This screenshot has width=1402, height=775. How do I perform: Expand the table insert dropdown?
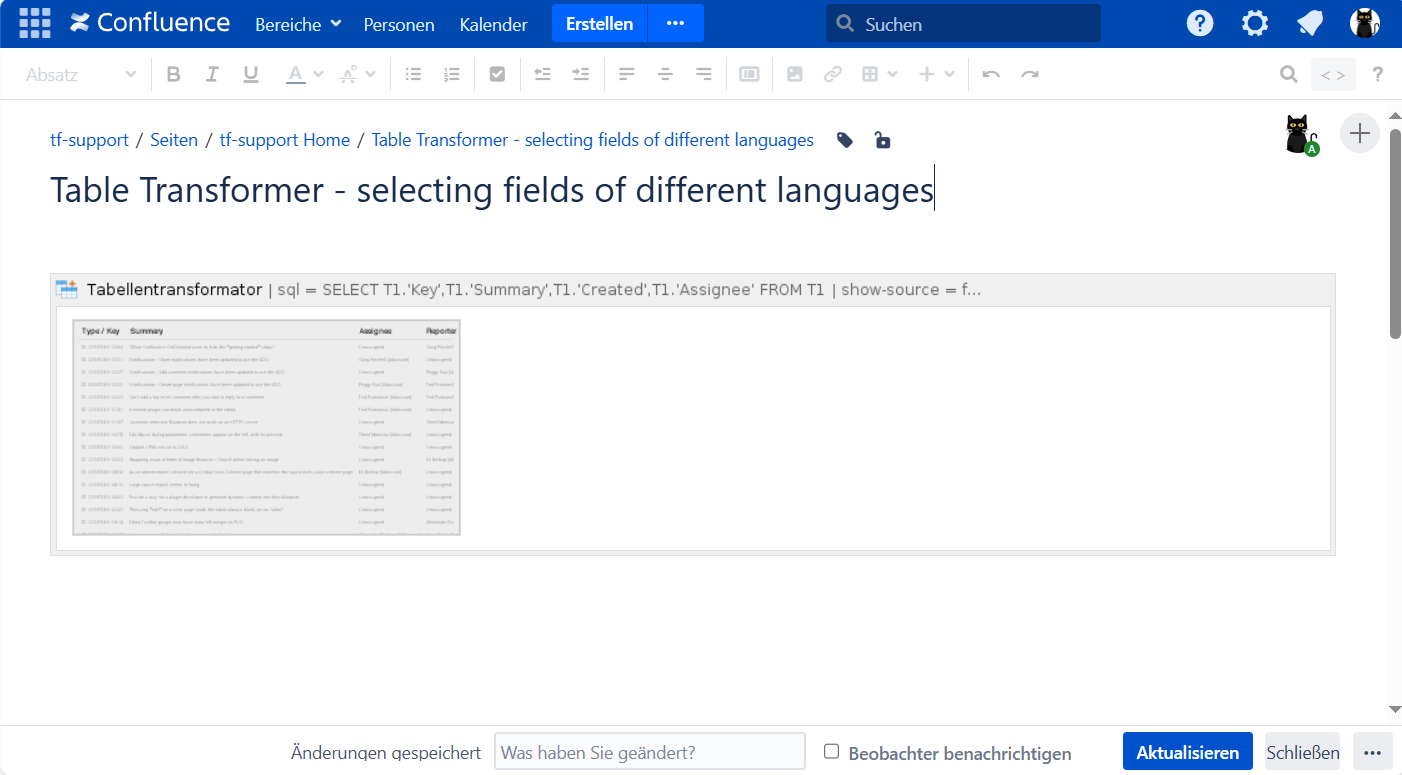tap(880, 74)
